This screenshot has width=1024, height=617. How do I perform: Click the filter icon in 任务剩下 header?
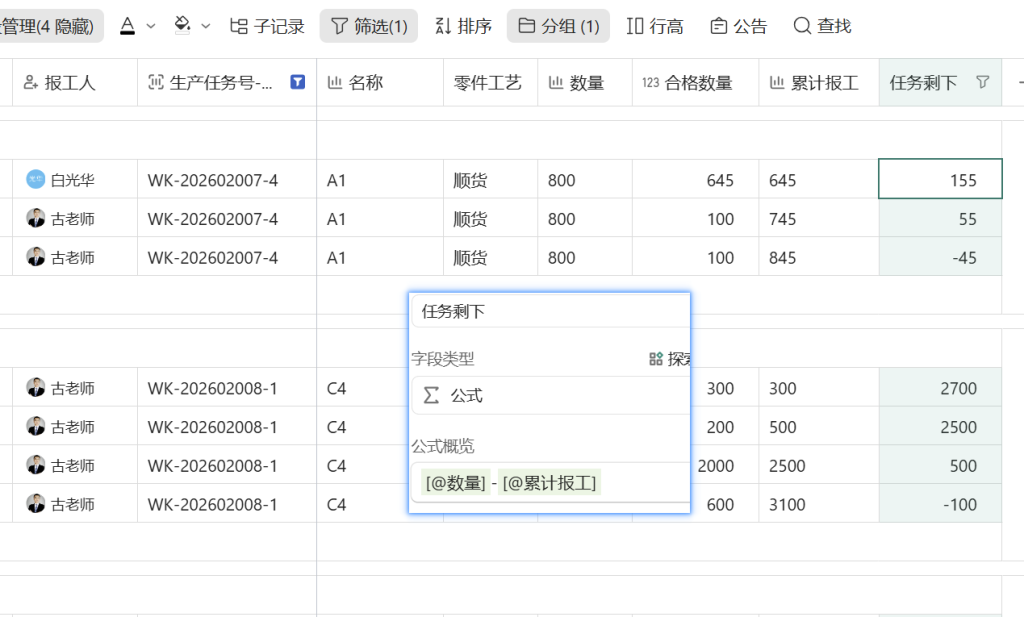pos(982,82)
